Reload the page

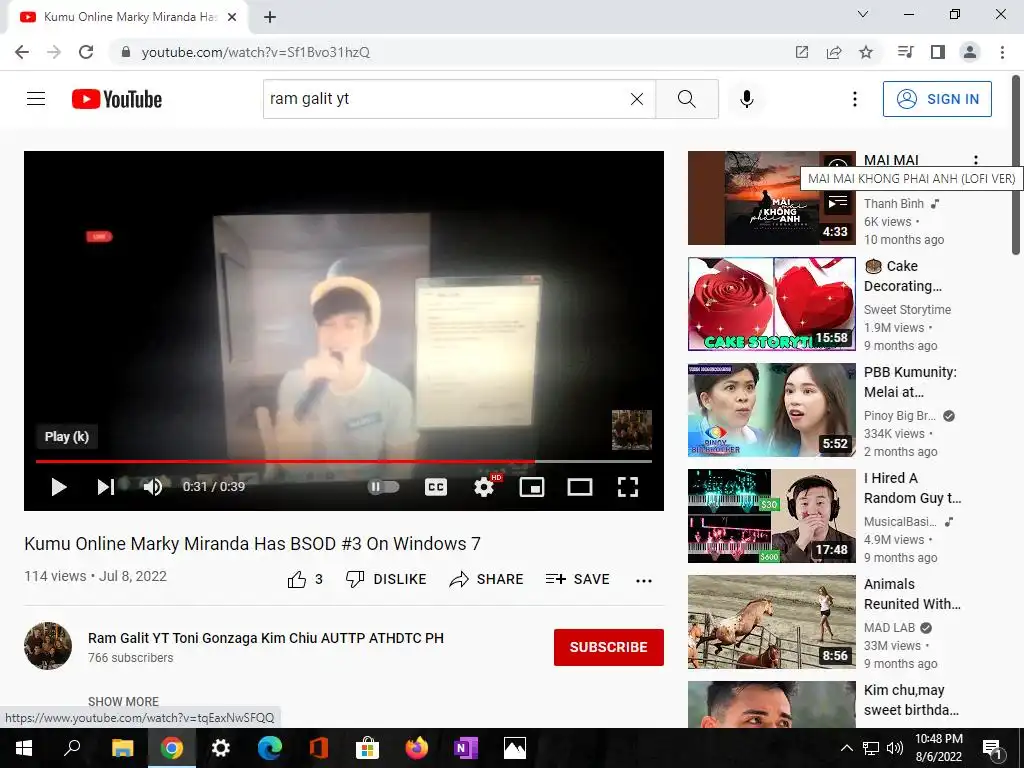pyautogui.click(x=86, y=52)
